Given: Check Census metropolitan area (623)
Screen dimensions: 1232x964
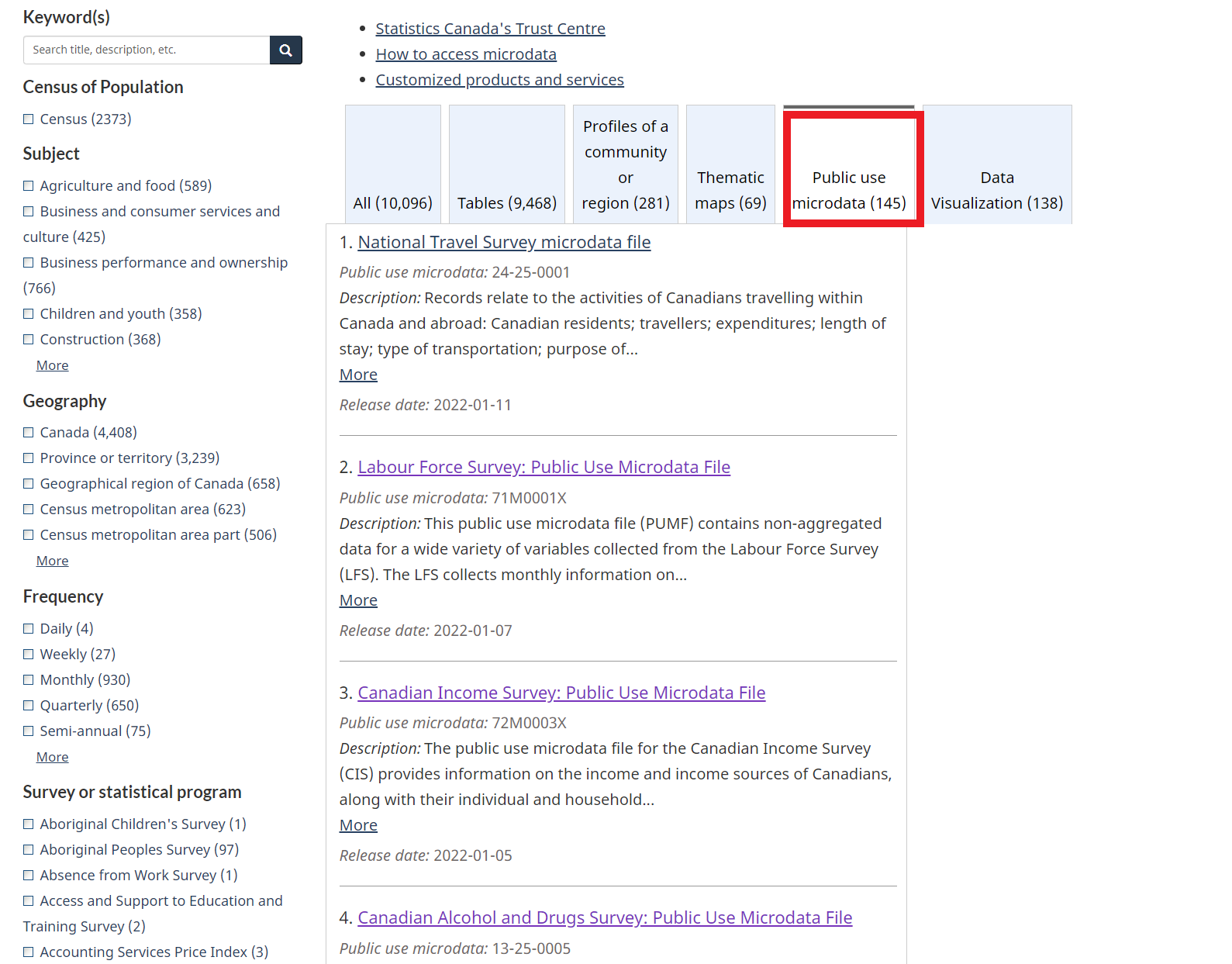Looking at the screenshot, I should (x=29, y=510).
